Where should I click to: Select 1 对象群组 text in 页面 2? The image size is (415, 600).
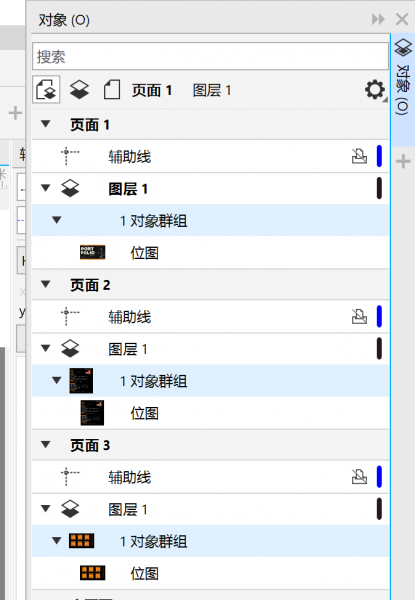153,381
